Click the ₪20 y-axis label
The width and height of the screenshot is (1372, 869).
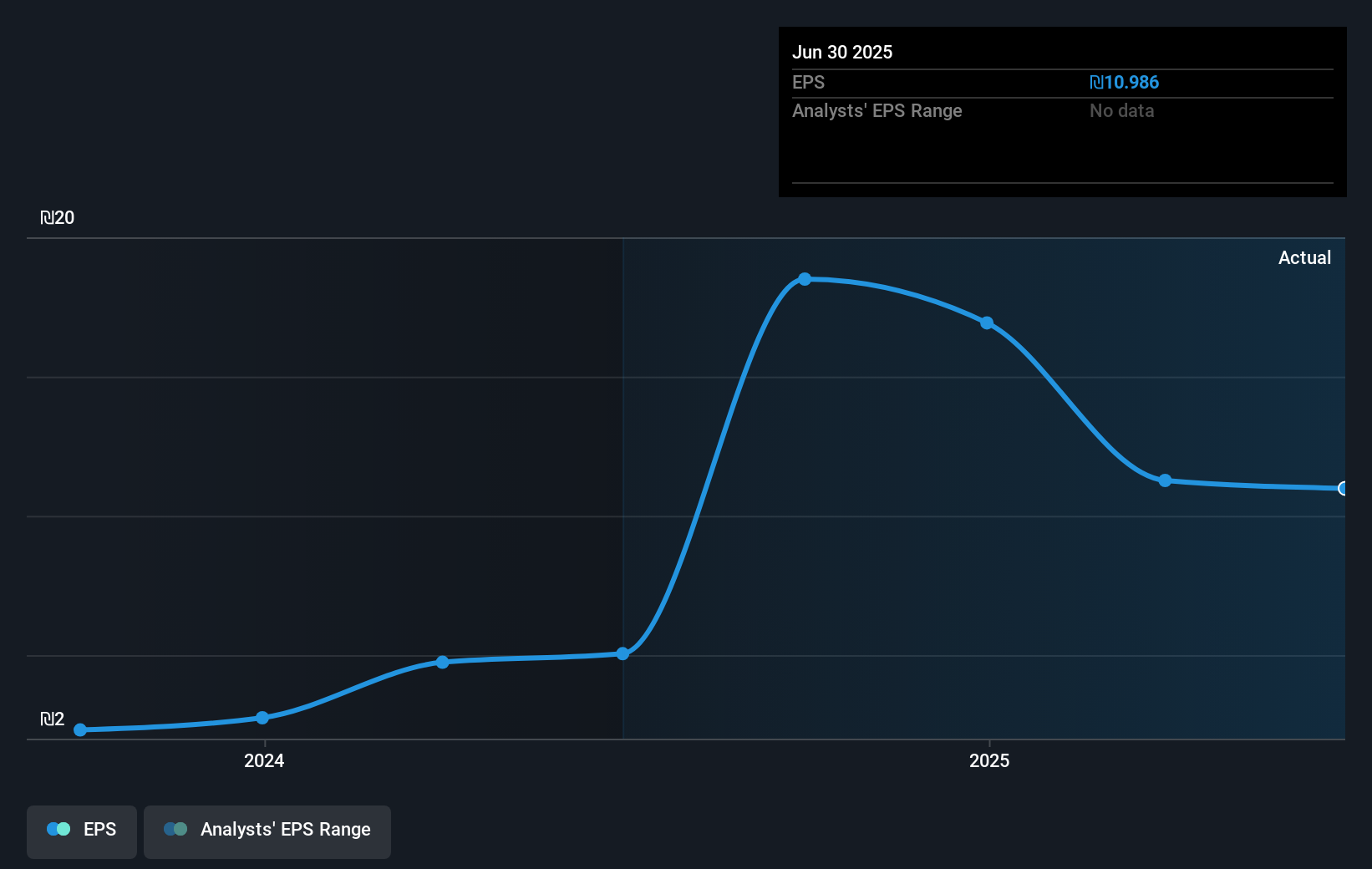tap(58, 217)
